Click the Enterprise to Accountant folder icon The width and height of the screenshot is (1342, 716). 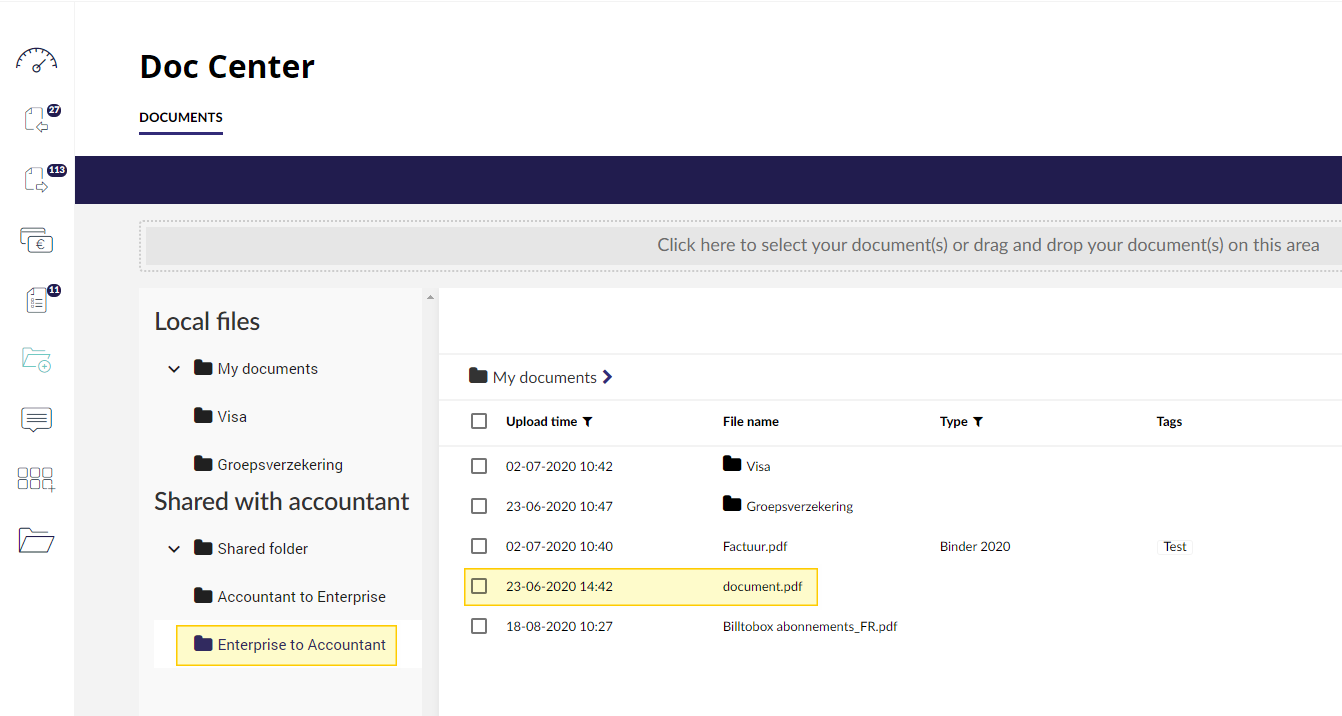point(203,643)
